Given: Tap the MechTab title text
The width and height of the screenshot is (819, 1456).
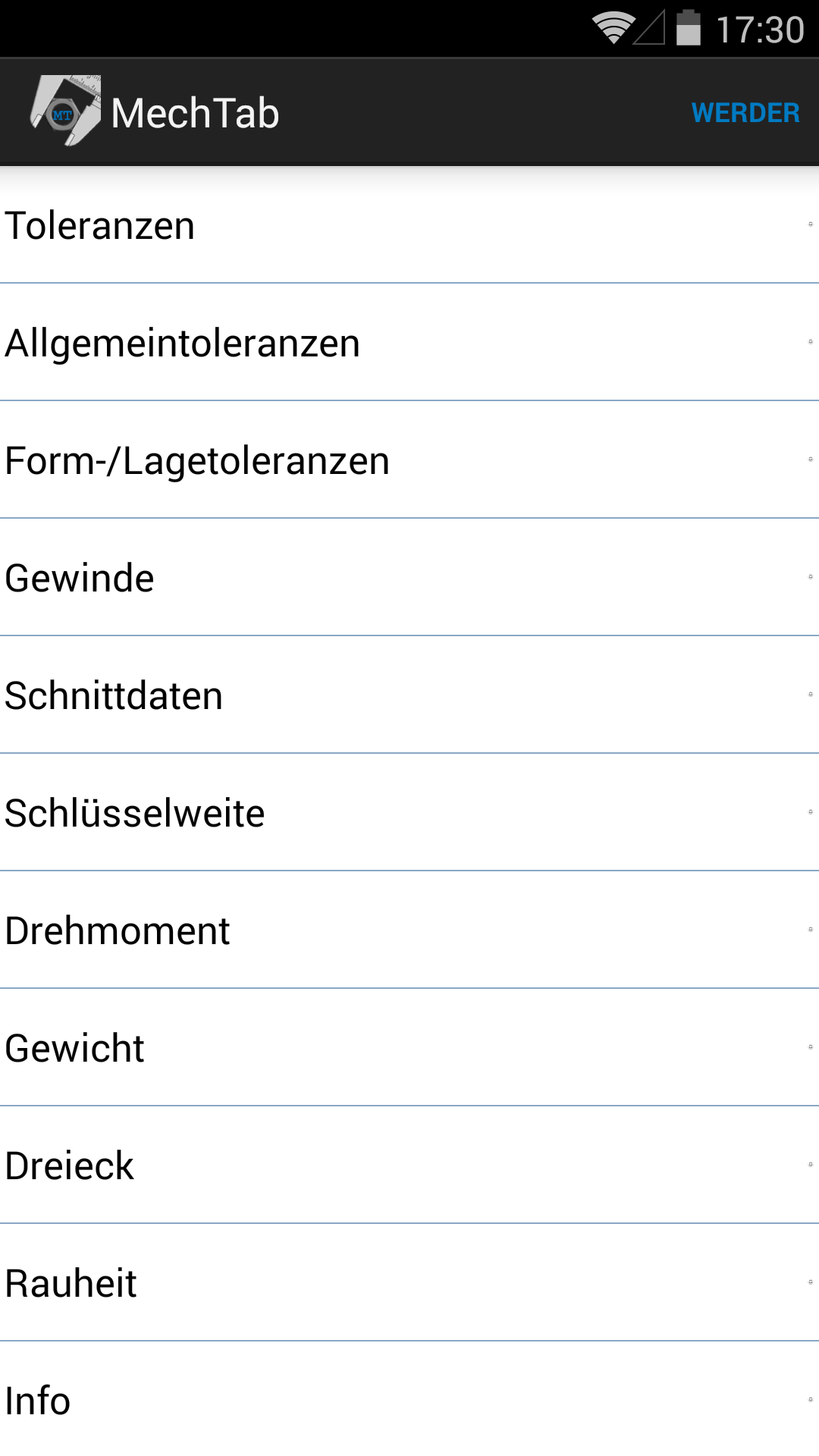Looking at the screenshot, I should [195, 113].
